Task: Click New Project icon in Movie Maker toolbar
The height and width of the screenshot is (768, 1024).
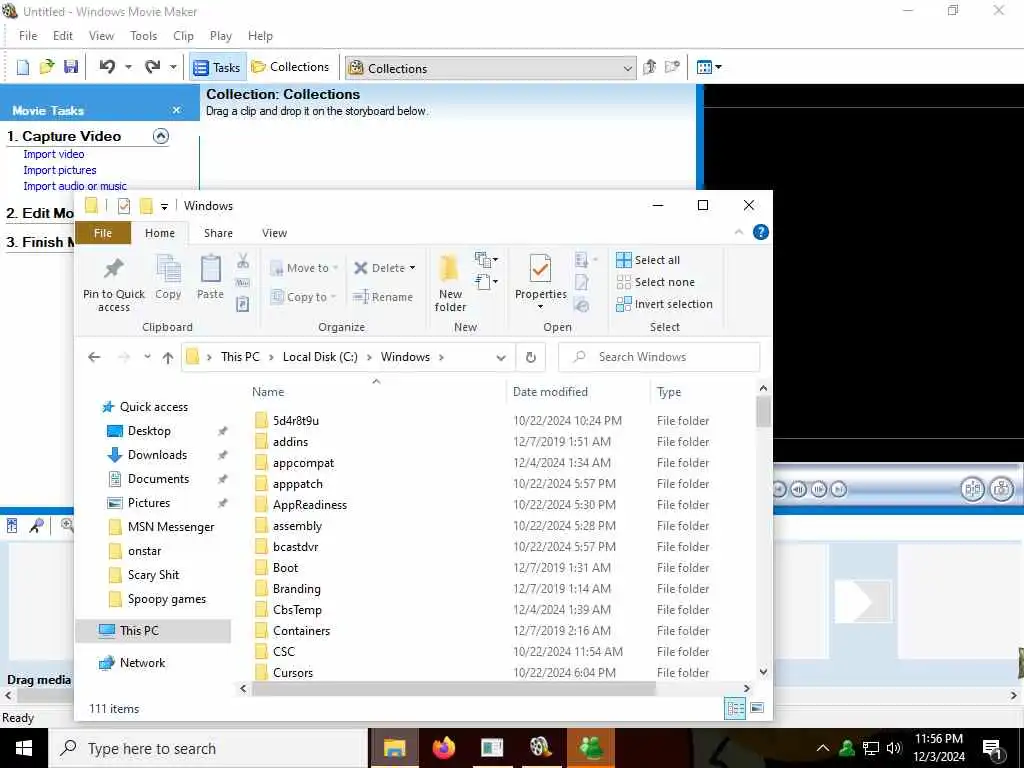Action: [x=23, y=67]
